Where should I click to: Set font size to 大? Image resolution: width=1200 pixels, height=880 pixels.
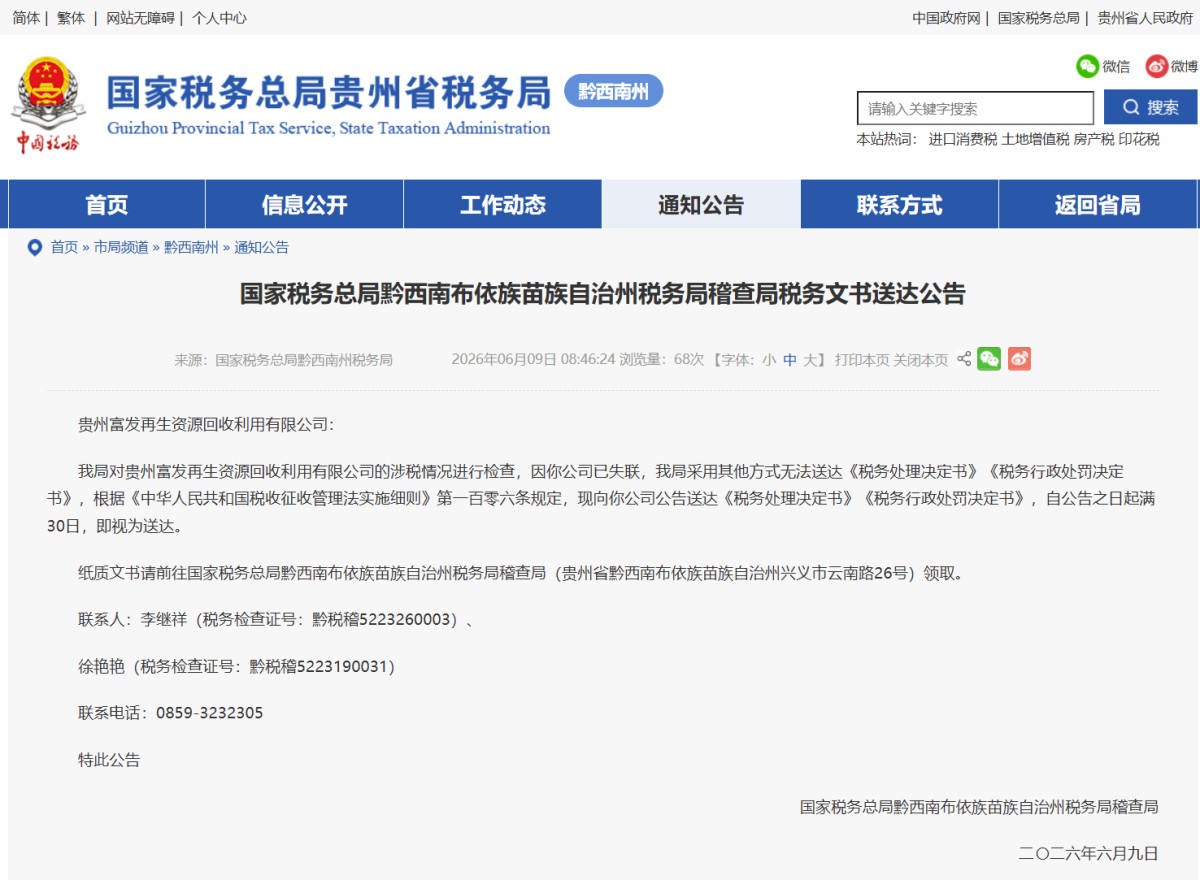[x=810, y=360]
